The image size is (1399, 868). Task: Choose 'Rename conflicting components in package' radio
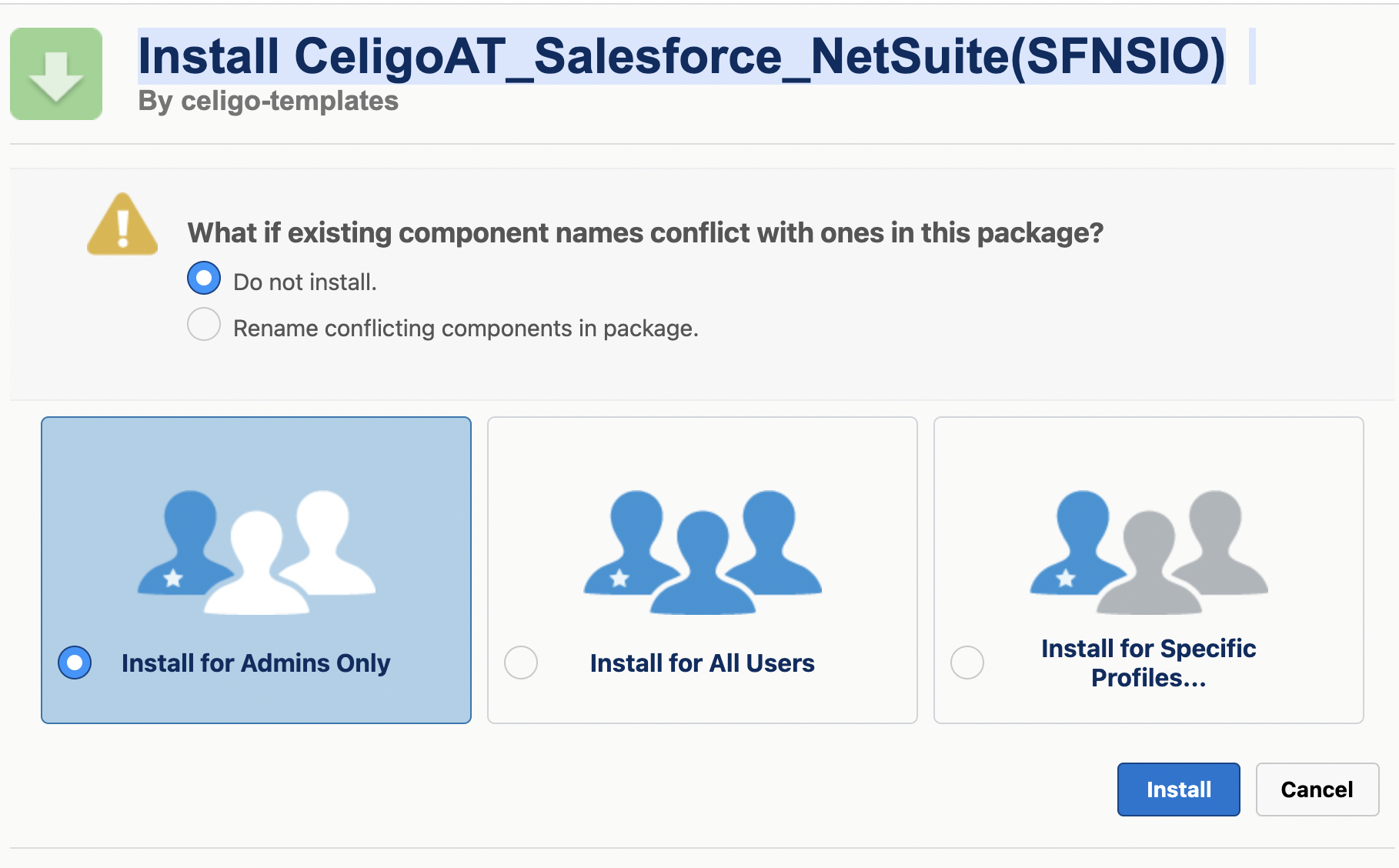(x=204, y=325)
